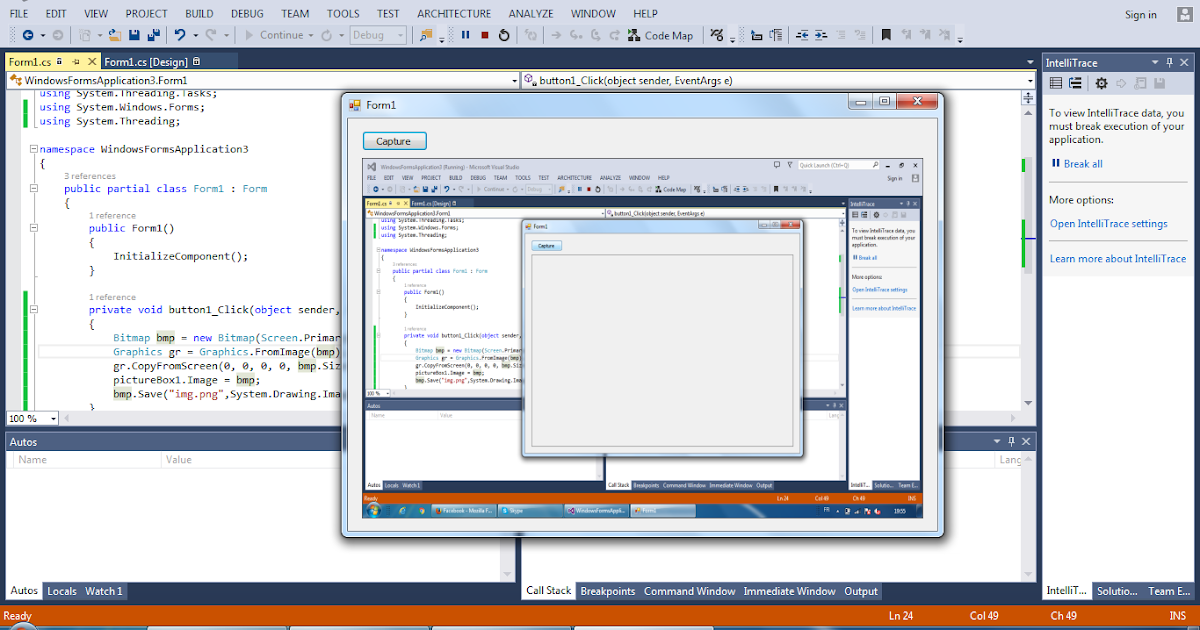Switch to the Breakpoints tab

pyautogui.click(x=607, y=591)
